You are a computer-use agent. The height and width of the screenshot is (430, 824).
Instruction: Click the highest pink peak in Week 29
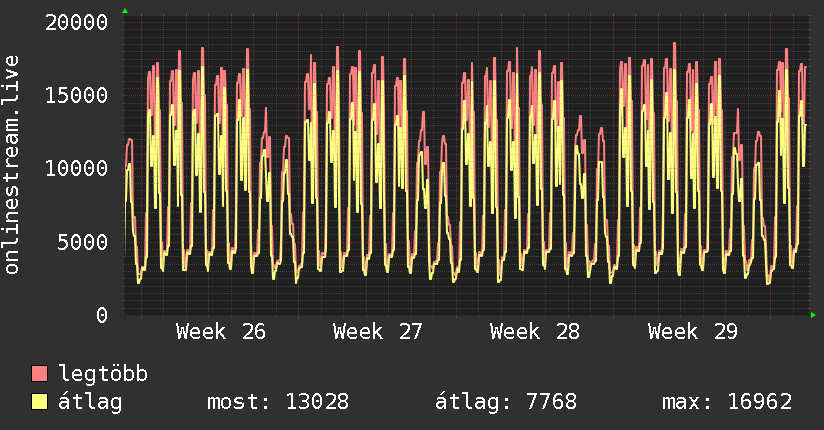[674, 44]
